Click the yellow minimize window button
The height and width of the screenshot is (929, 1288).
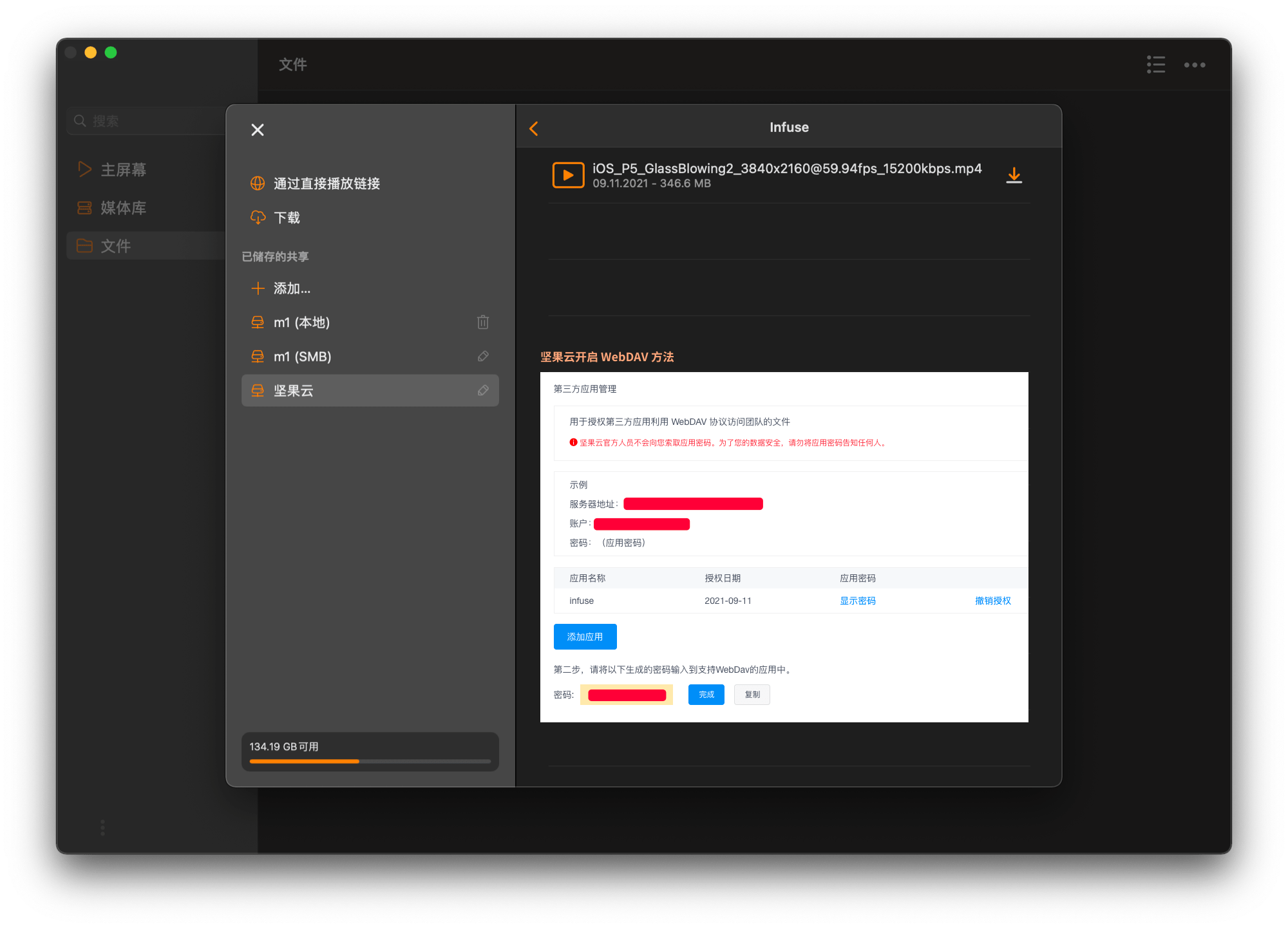[x=91, y=53]
